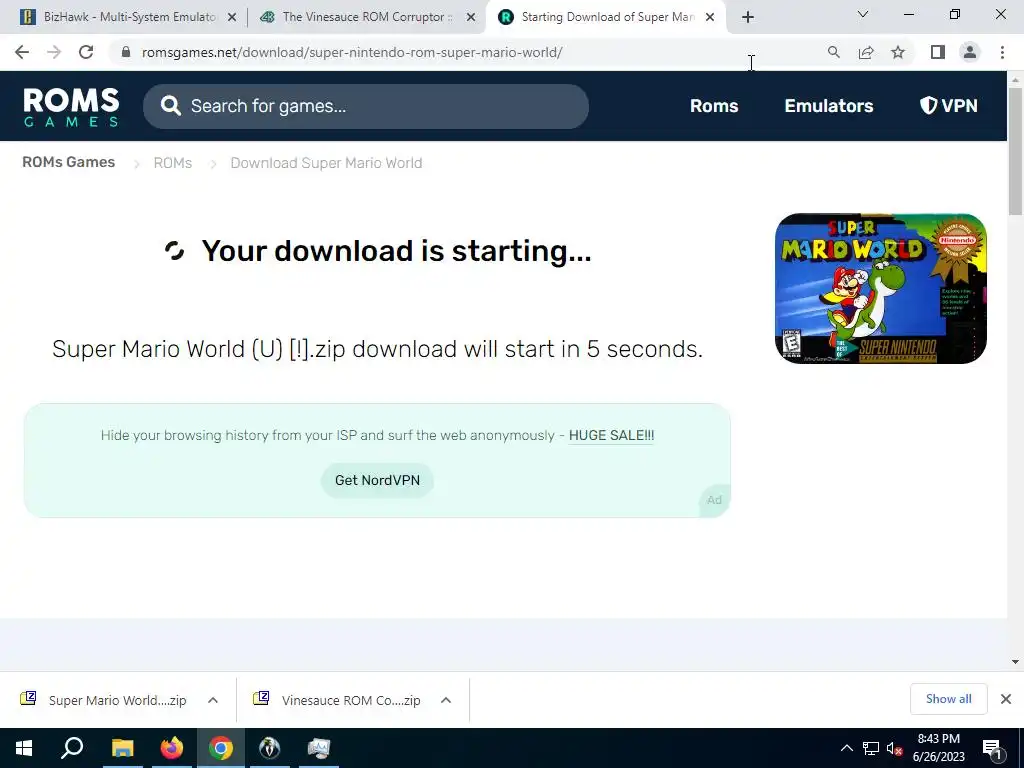Expand options for Super Mario World zip
The image size is (1024, 768).
(x=213, y=700)
